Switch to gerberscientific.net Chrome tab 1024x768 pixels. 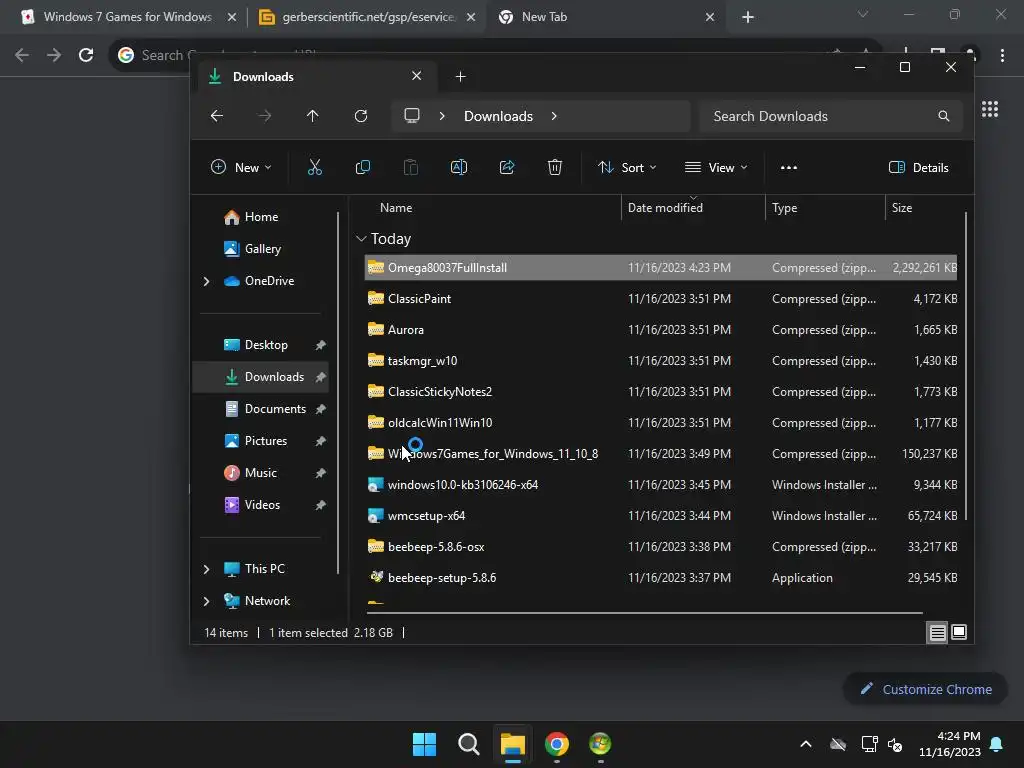(x=368, y=17)
